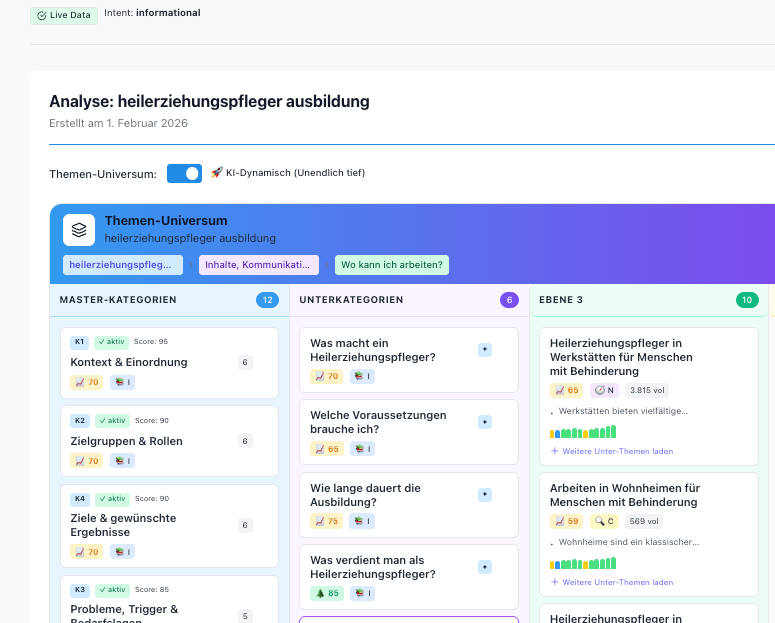Click books intent badge in Kontext & Einordnung
The image size is (775, 623).
pos(122,383)
